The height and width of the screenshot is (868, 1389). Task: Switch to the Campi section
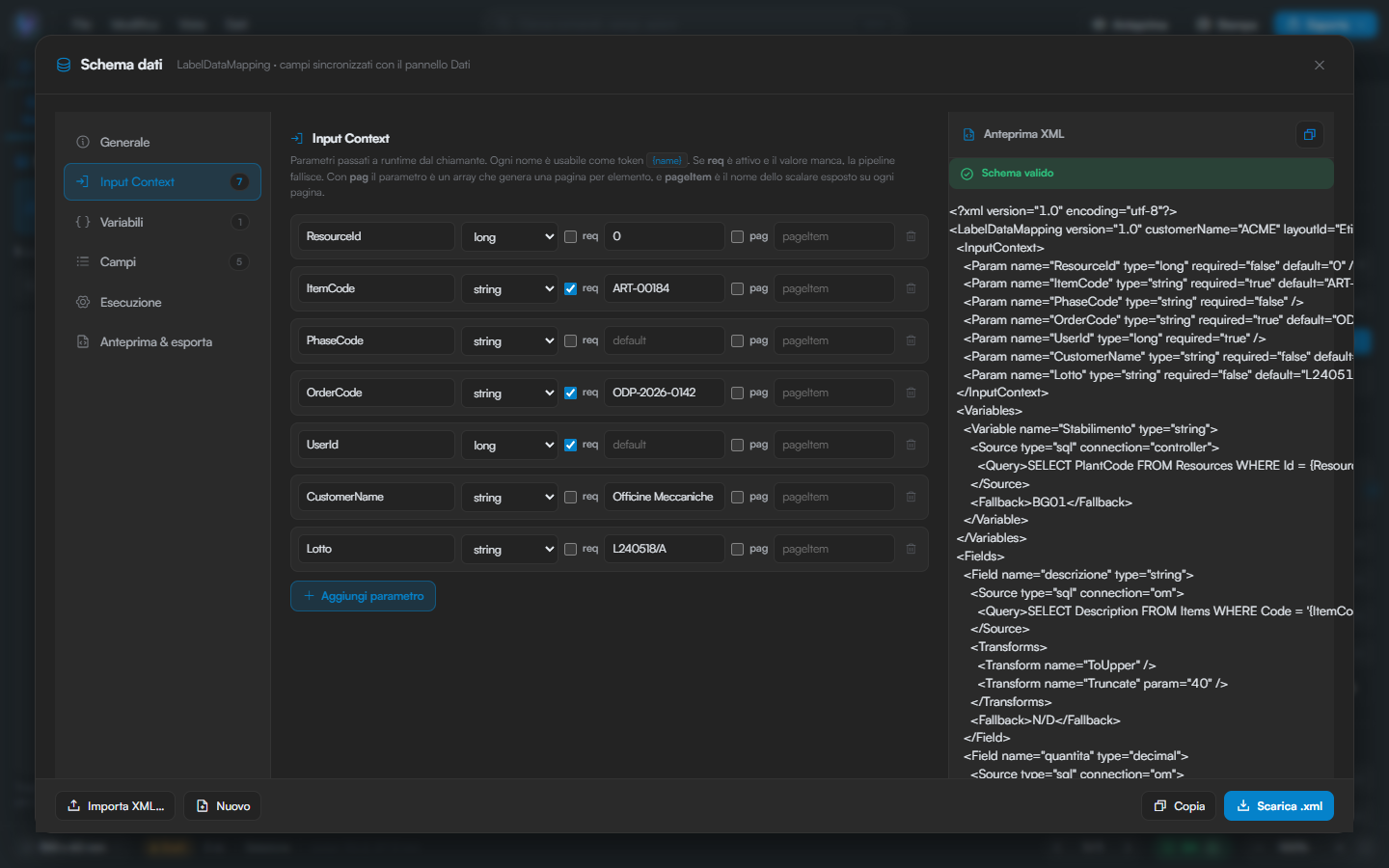pos(162,261)
